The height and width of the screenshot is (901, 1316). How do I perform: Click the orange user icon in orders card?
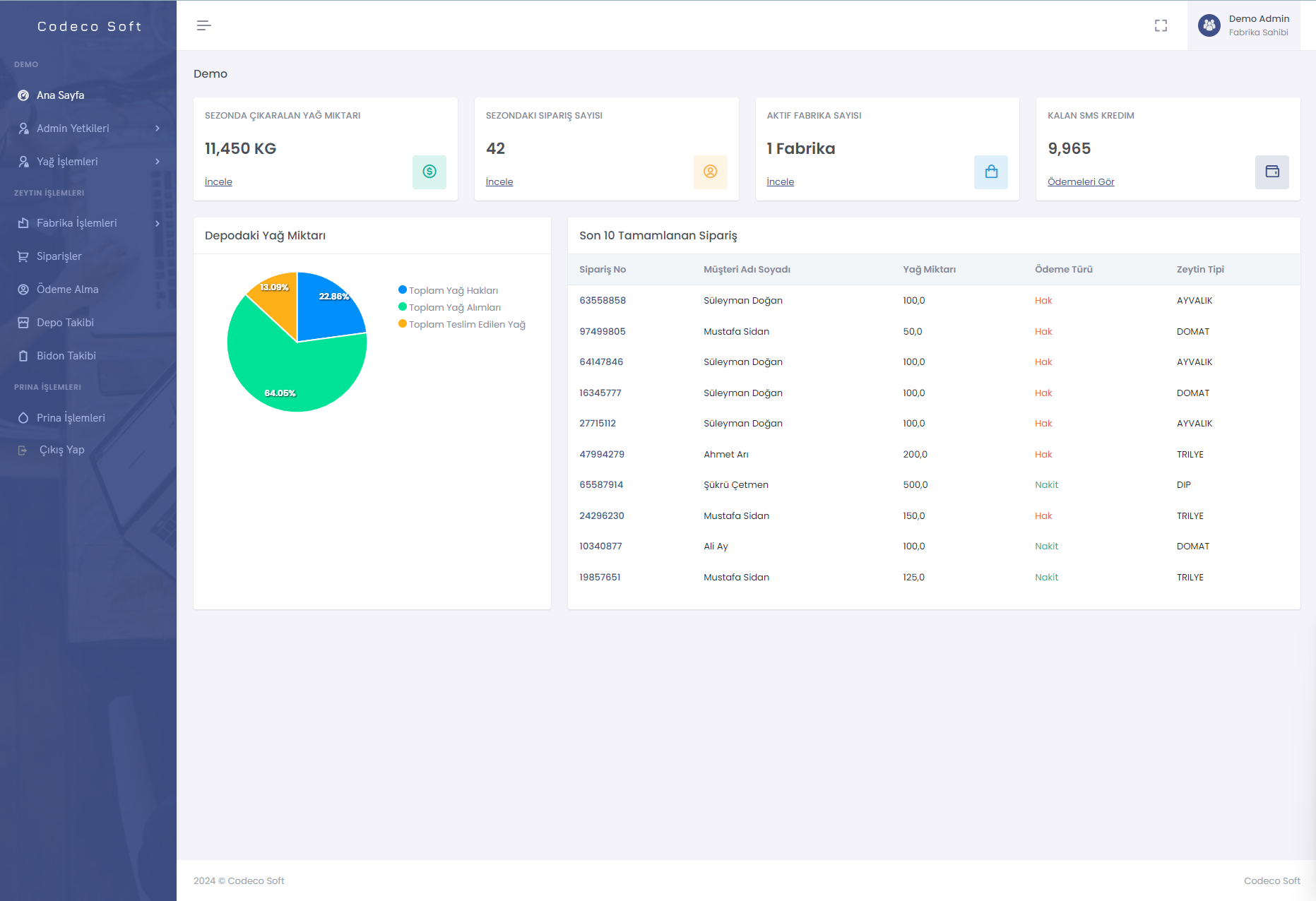[710, 172]
